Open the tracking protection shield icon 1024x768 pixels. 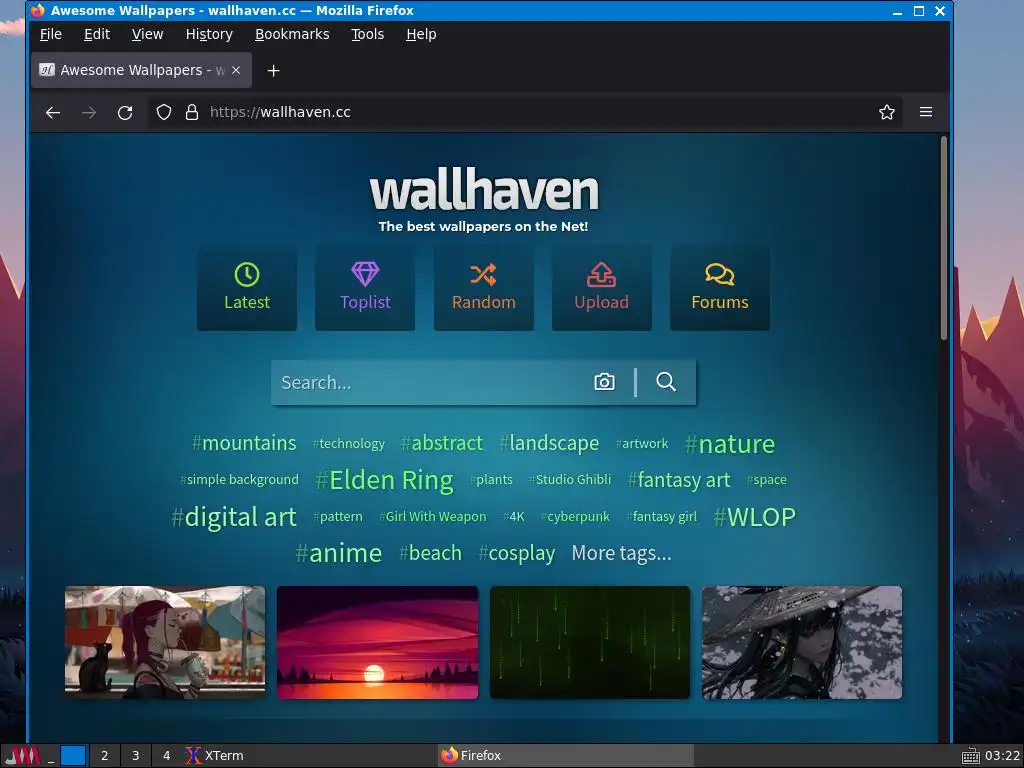coord(164,112)
